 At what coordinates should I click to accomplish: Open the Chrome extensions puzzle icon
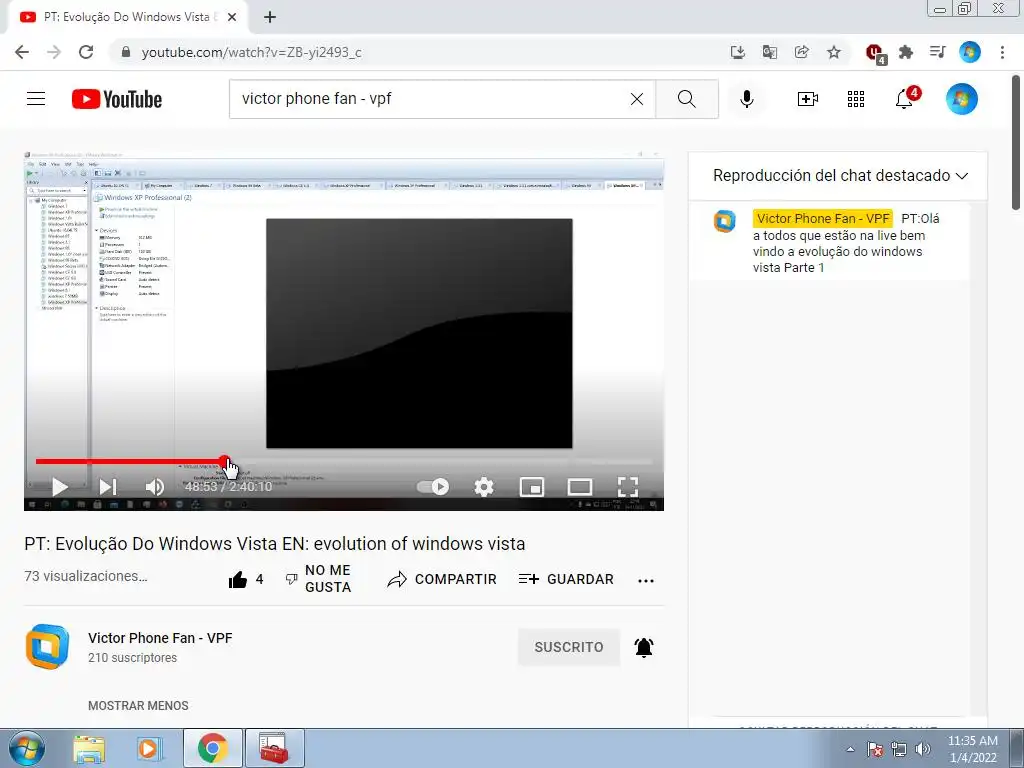click(905, 52)
